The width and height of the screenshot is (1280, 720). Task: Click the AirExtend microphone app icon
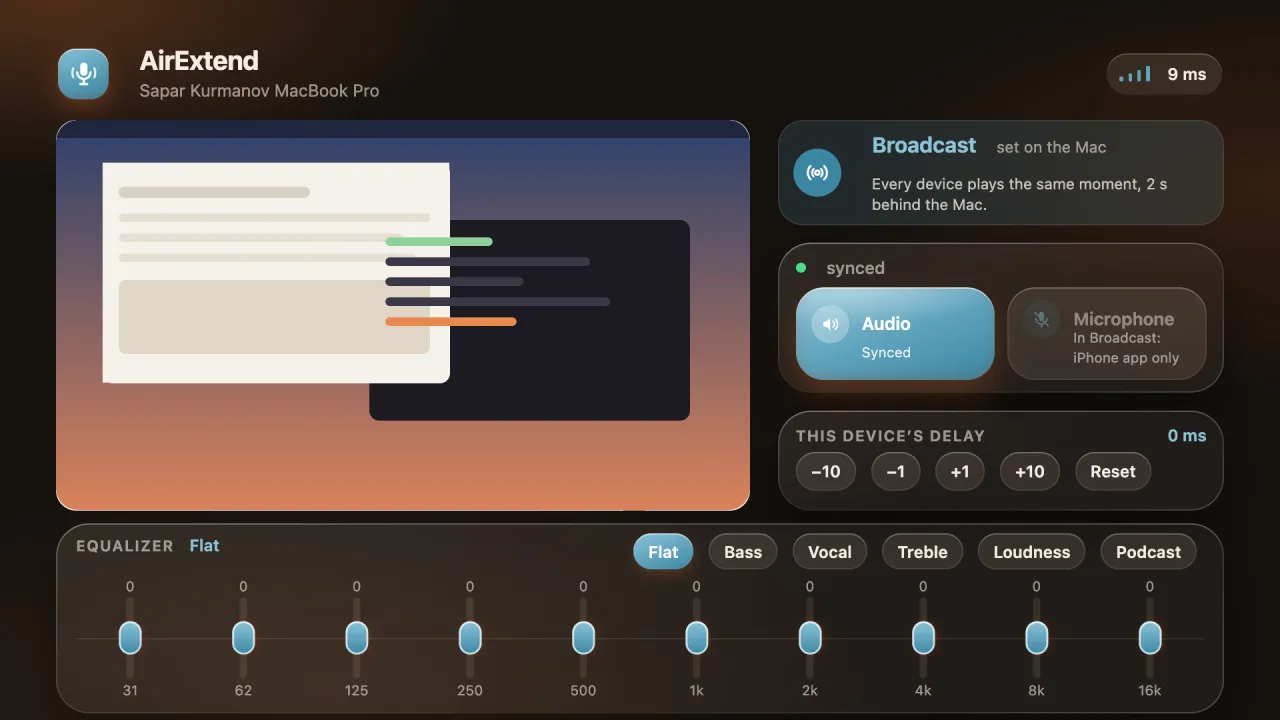click(83, 74)
